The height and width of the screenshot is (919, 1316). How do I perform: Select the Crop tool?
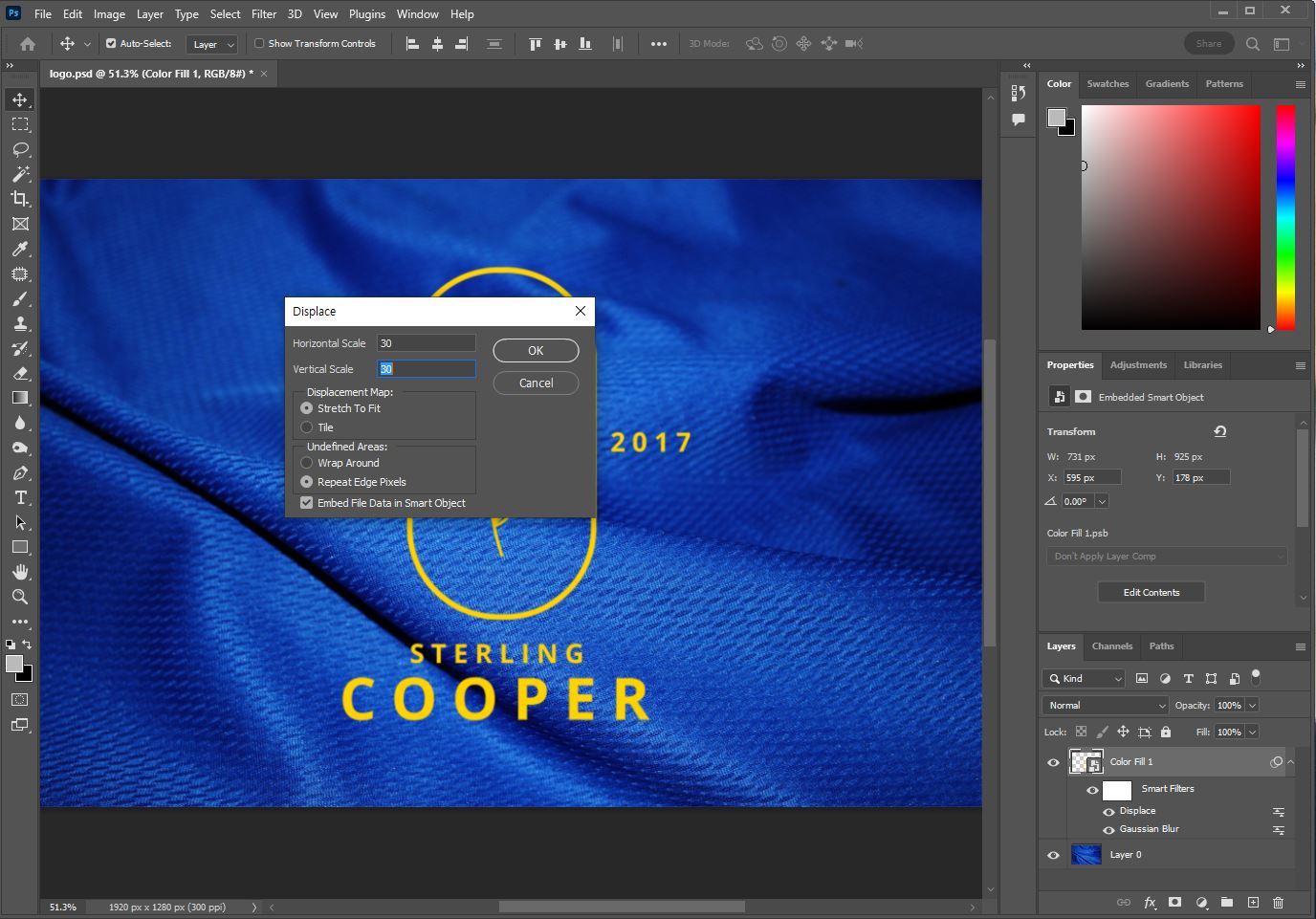(x=20, y=199)
